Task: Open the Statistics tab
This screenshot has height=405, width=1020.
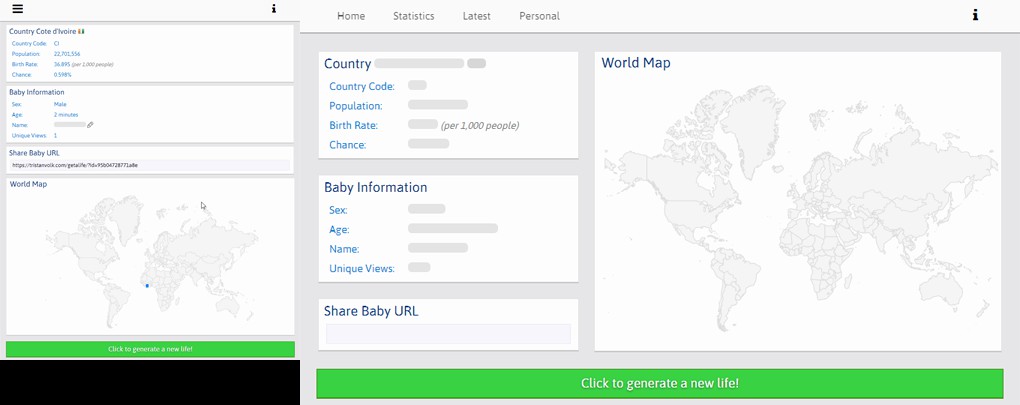Action: point(413,16)
